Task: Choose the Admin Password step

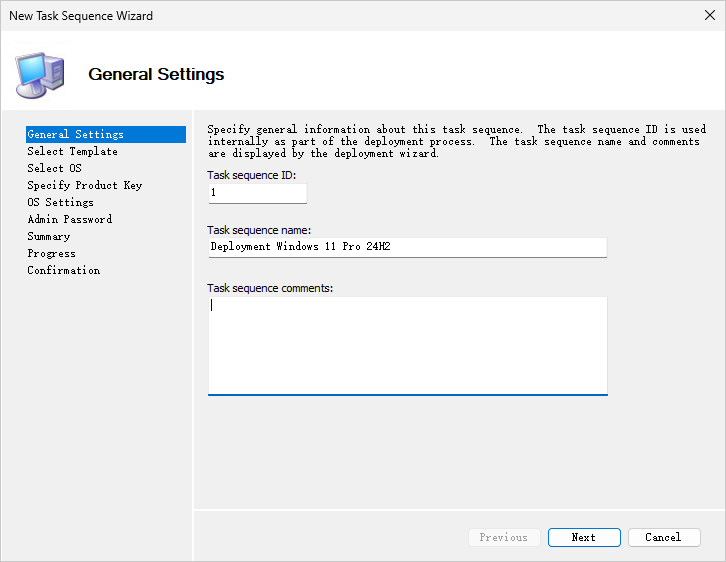Action: click(70, 219)
